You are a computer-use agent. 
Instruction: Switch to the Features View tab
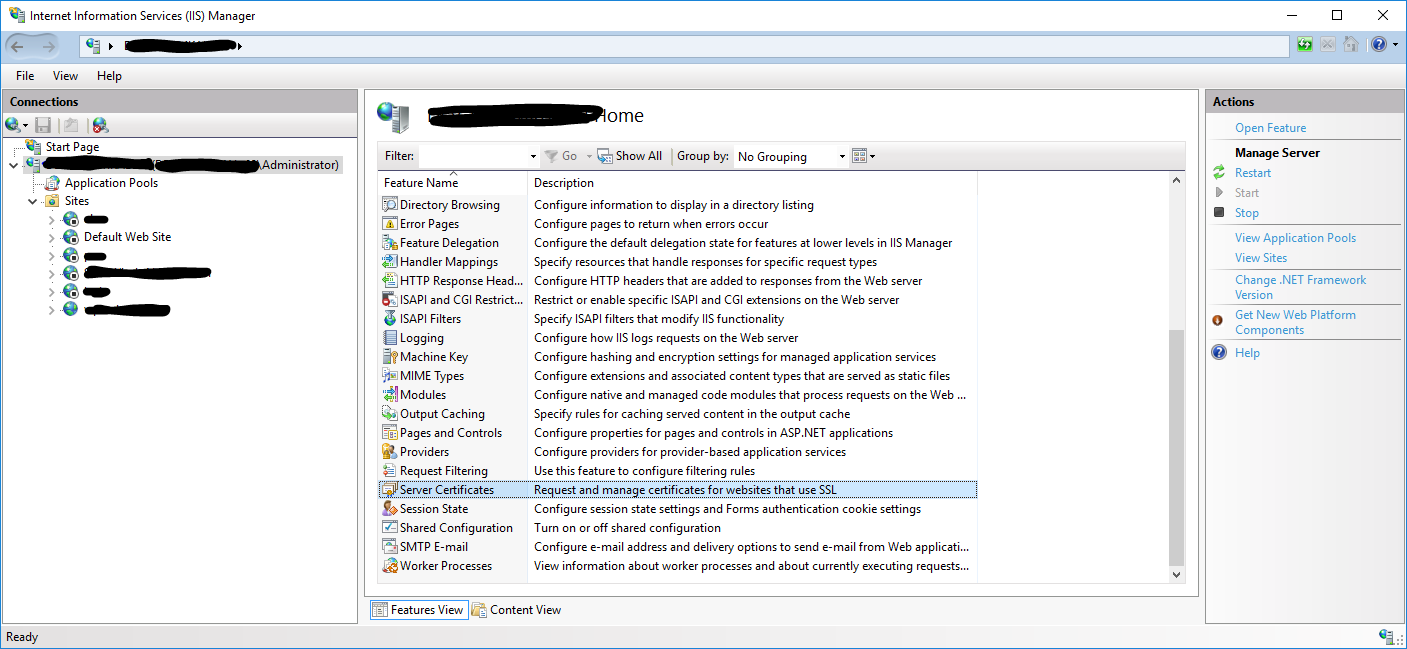coord(418,610)
